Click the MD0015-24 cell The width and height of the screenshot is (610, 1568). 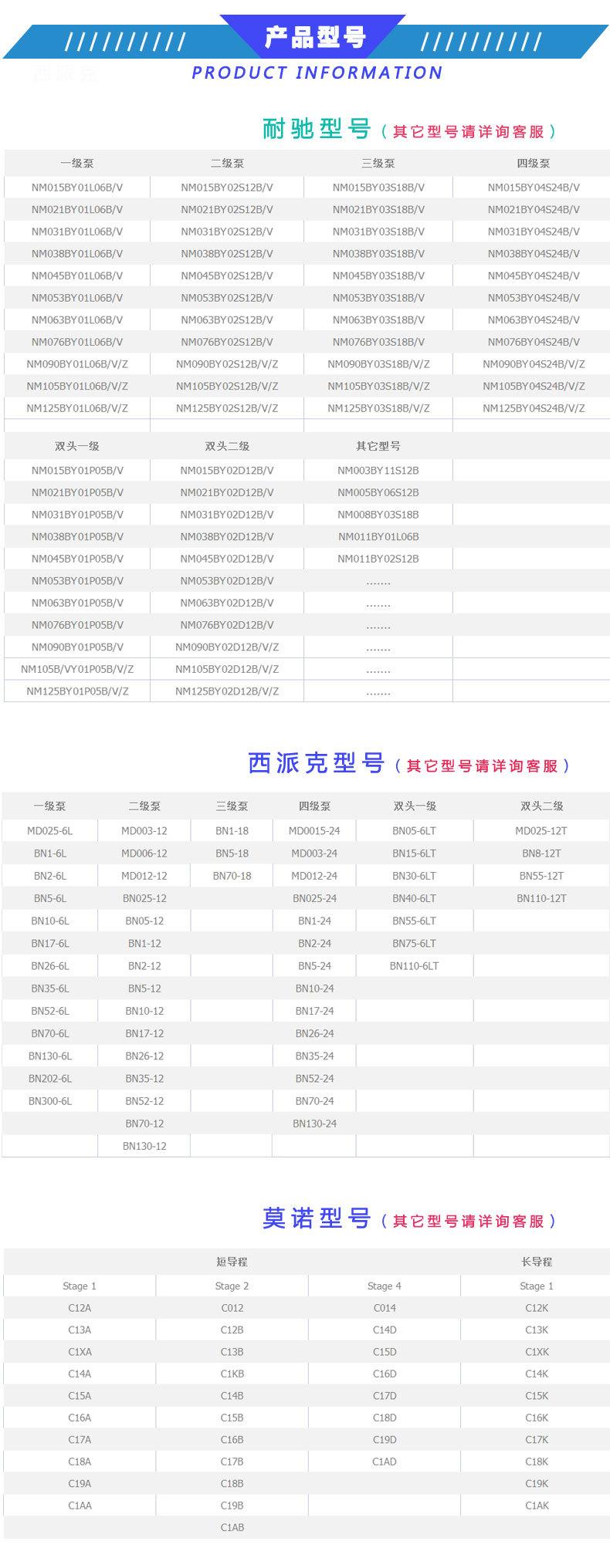(x=314, y=831)
